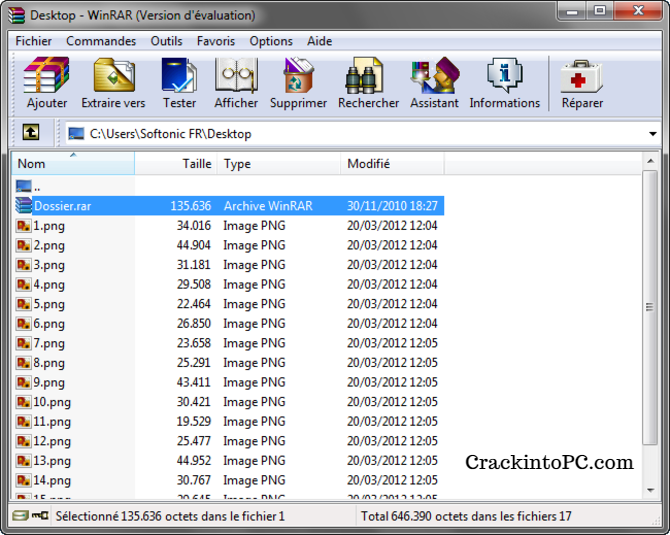Click the computer icon in address bar
The width and height of the screenshot is (670, 535).
point(76,133)
